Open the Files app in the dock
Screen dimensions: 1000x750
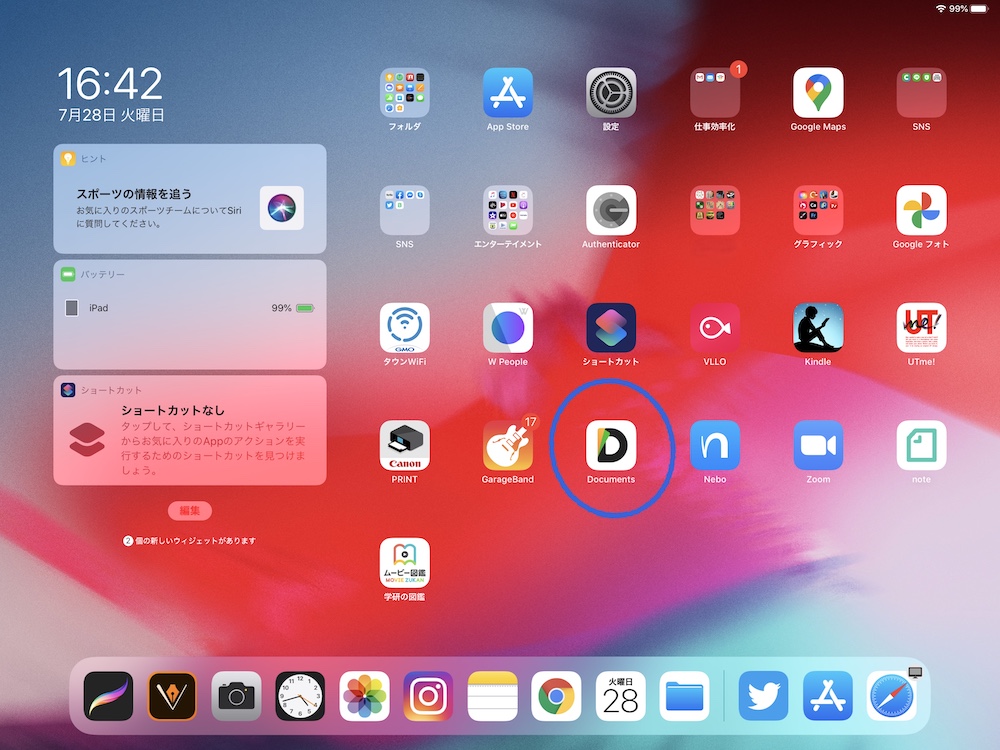[x=684, y=696]
